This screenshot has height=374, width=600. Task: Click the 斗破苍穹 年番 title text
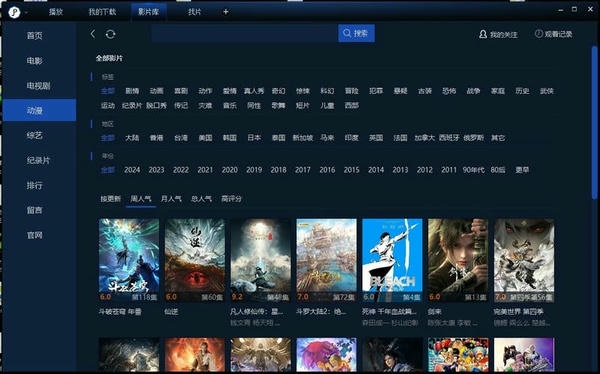(120, 312)
